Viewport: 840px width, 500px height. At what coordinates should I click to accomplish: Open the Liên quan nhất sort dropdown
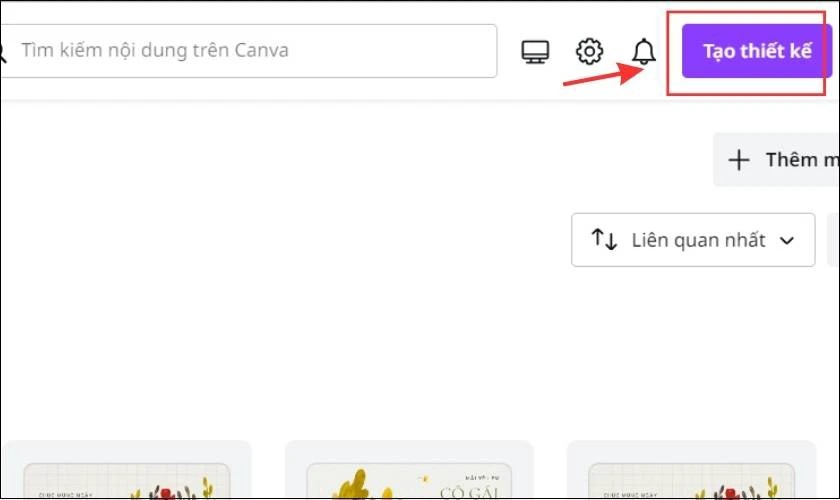693,240
